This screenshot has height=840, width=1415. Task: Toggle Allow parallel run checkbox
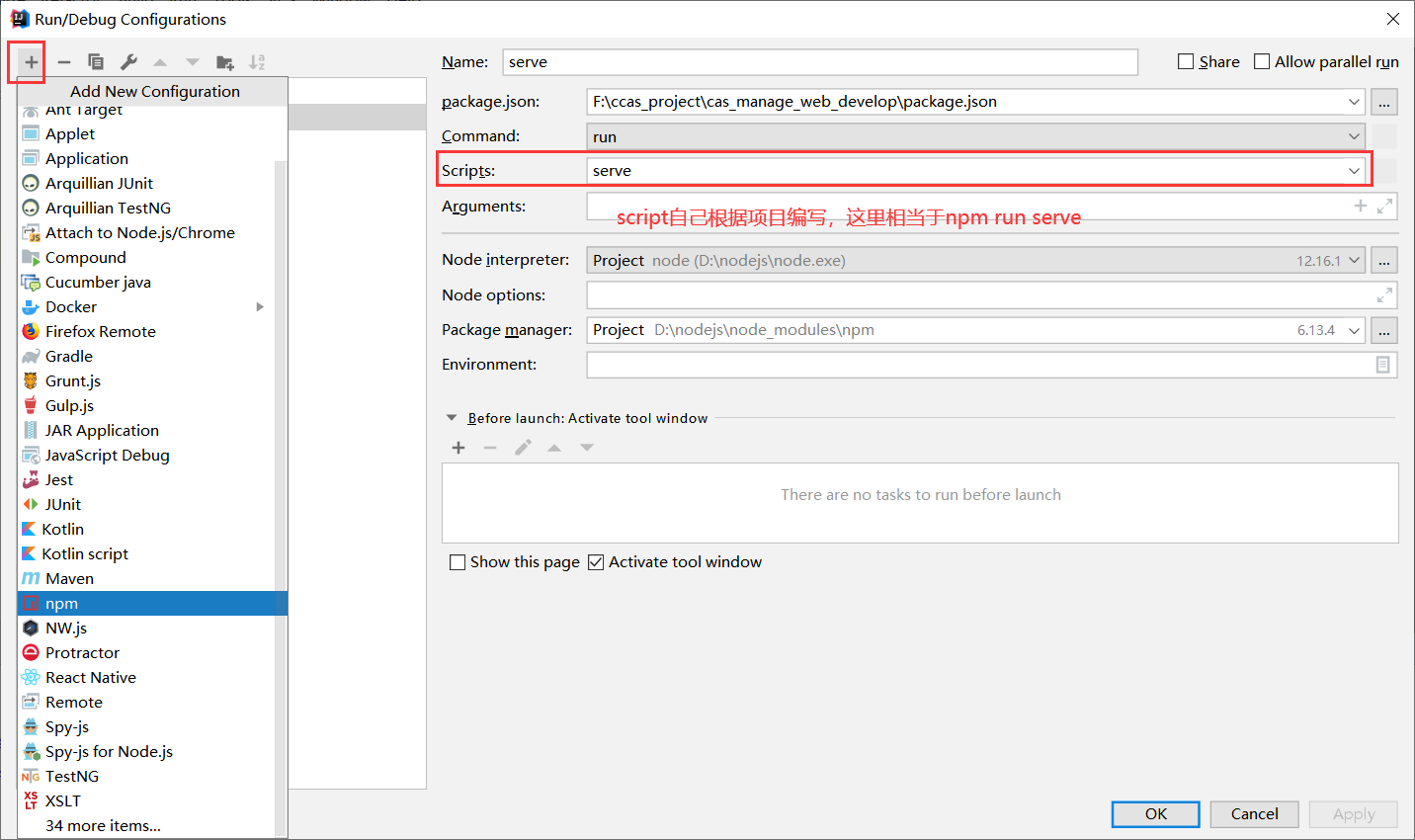coord(1262,61)
